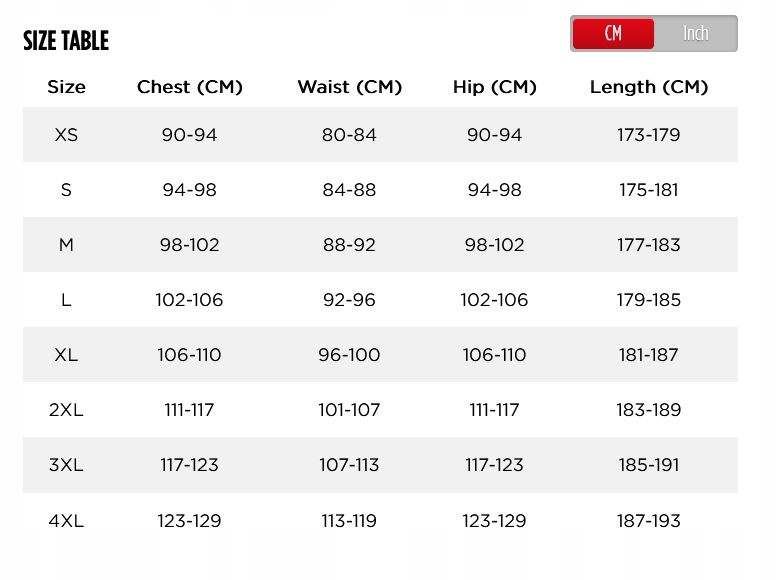Click chest value 98-102 for size M
Viewport: 778px width, 580px height.
190,245
